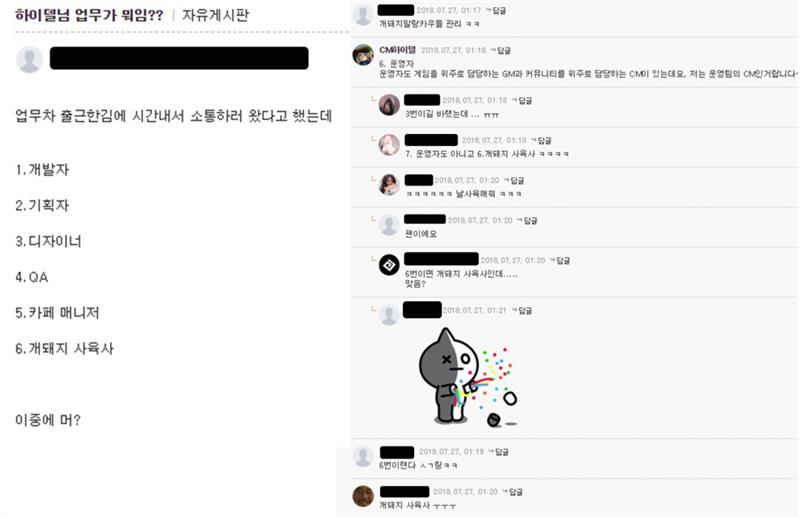The image size is (800, 517).
Task: Reply to '6번이면 개돼지 사육사인데' comment
Action: pos(560,260)
